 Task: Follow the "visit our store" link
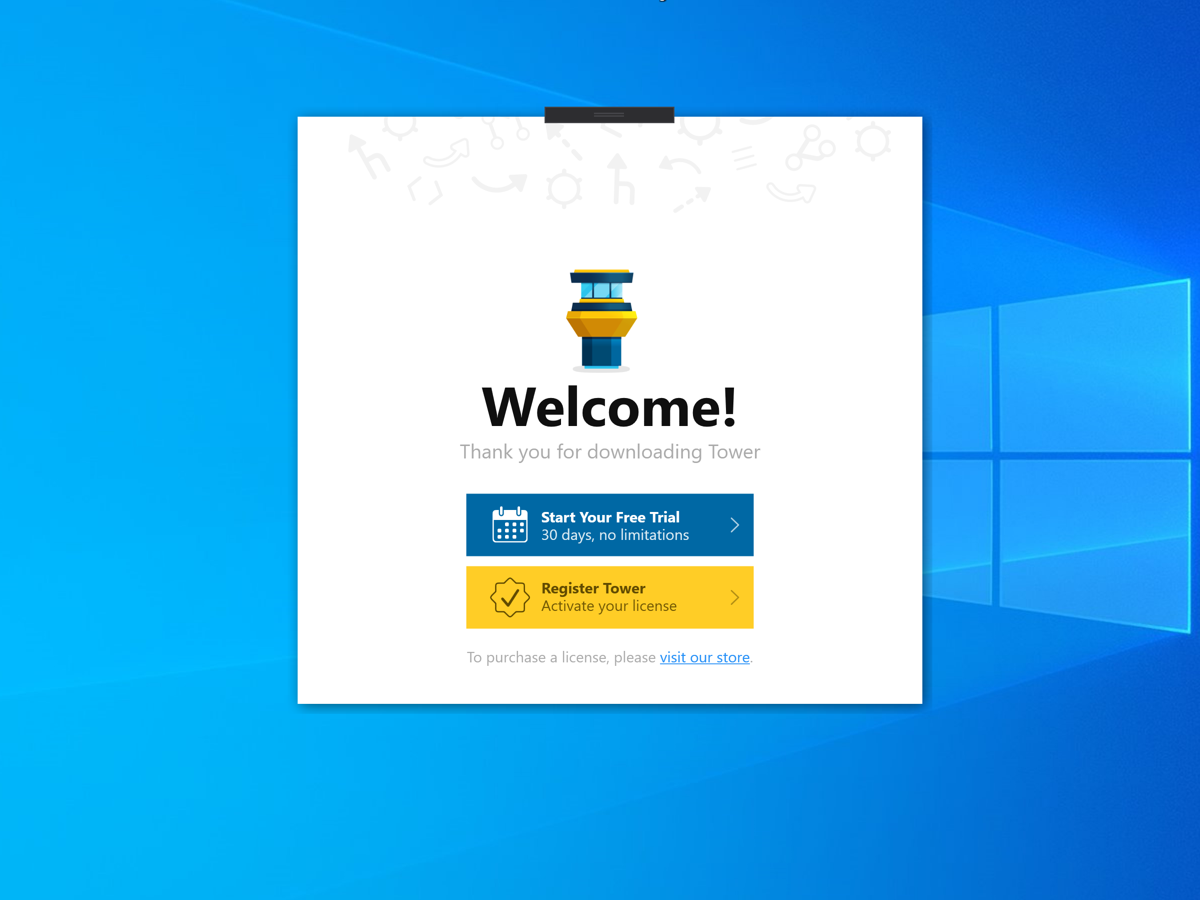704,657
